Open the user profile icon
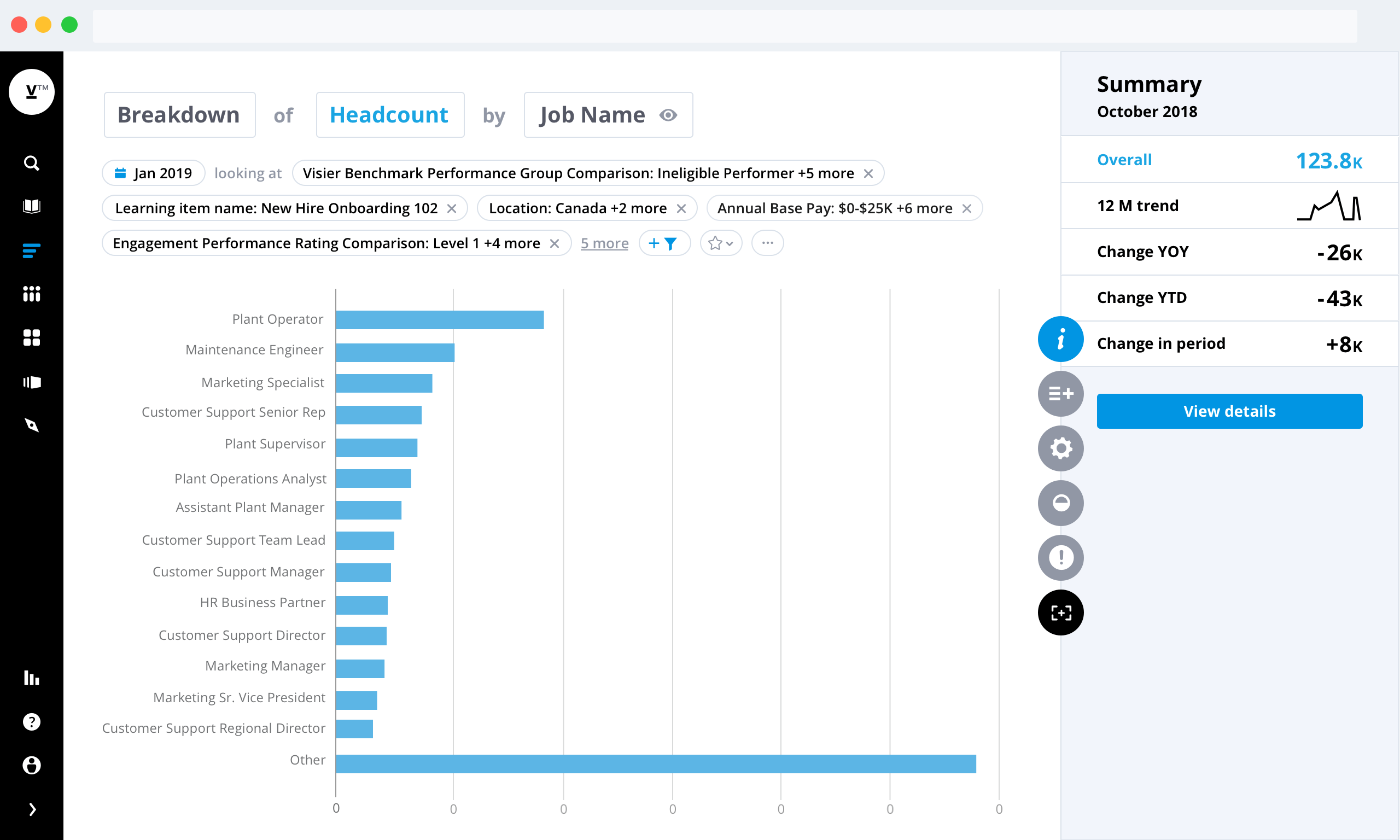This screenshot has height=840, width=1400. tap(32, 765)
